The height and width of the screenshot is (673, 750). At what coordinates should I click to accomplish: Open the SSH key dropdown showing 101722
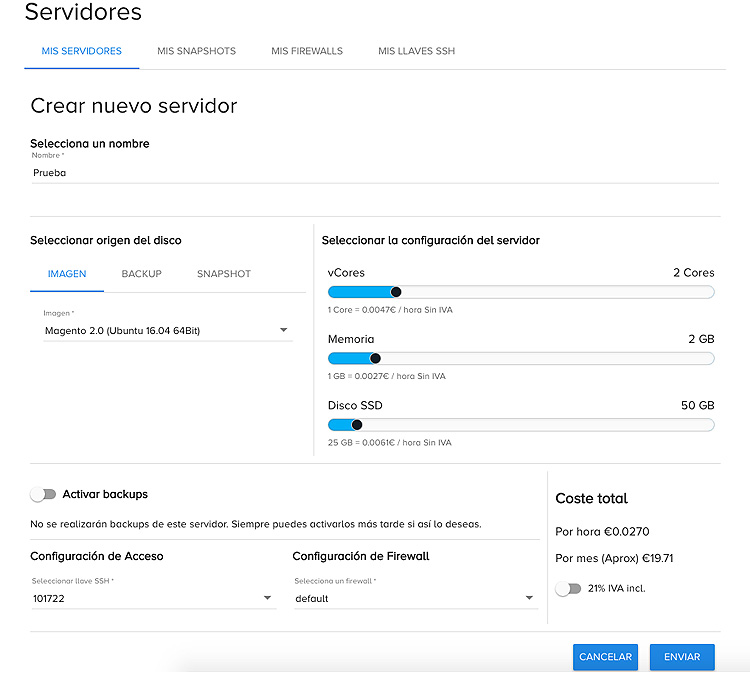pos(154,598)
